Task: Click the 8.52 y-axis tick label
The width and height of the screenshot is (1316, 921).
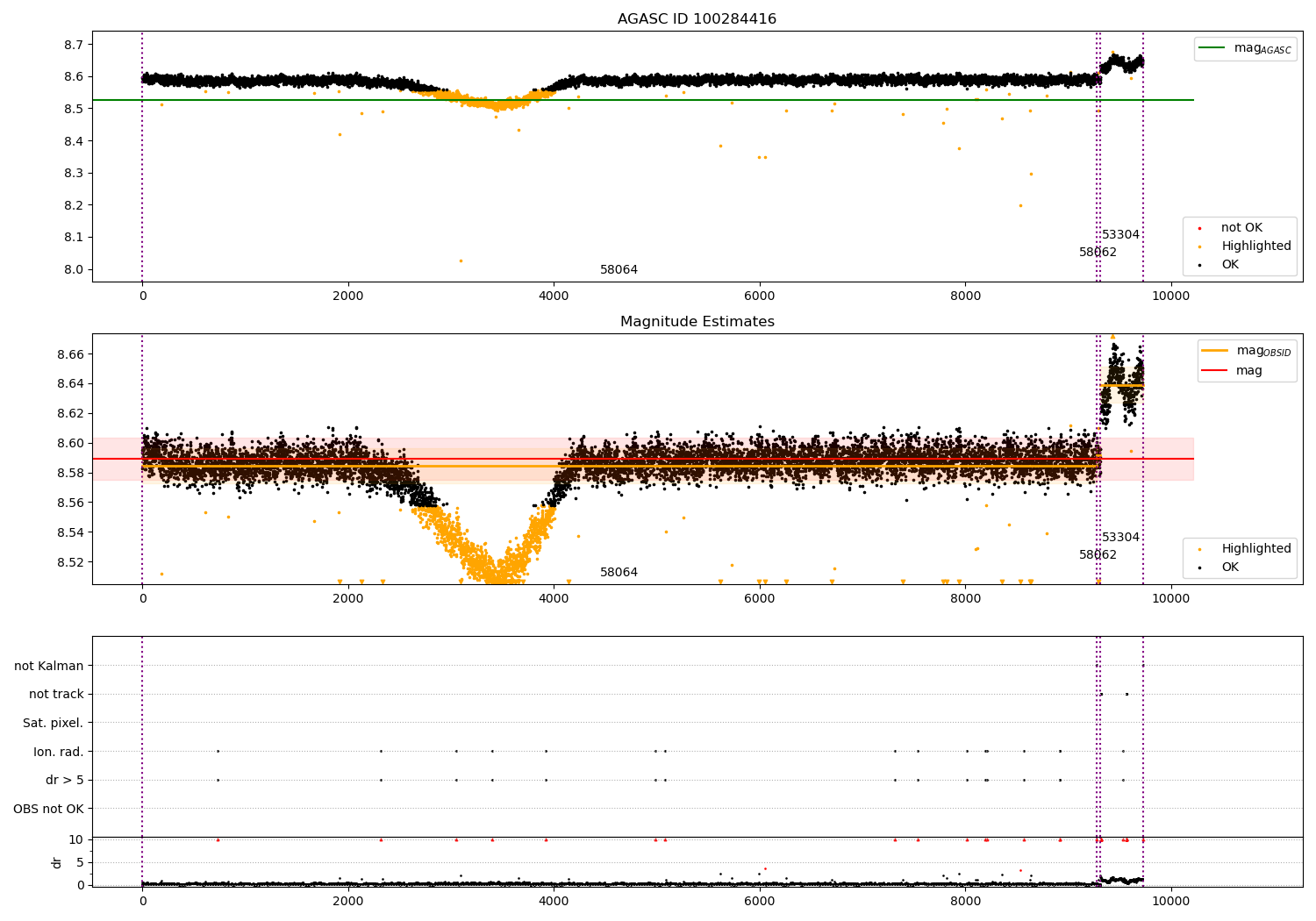Action: click(x=69, y=562)
